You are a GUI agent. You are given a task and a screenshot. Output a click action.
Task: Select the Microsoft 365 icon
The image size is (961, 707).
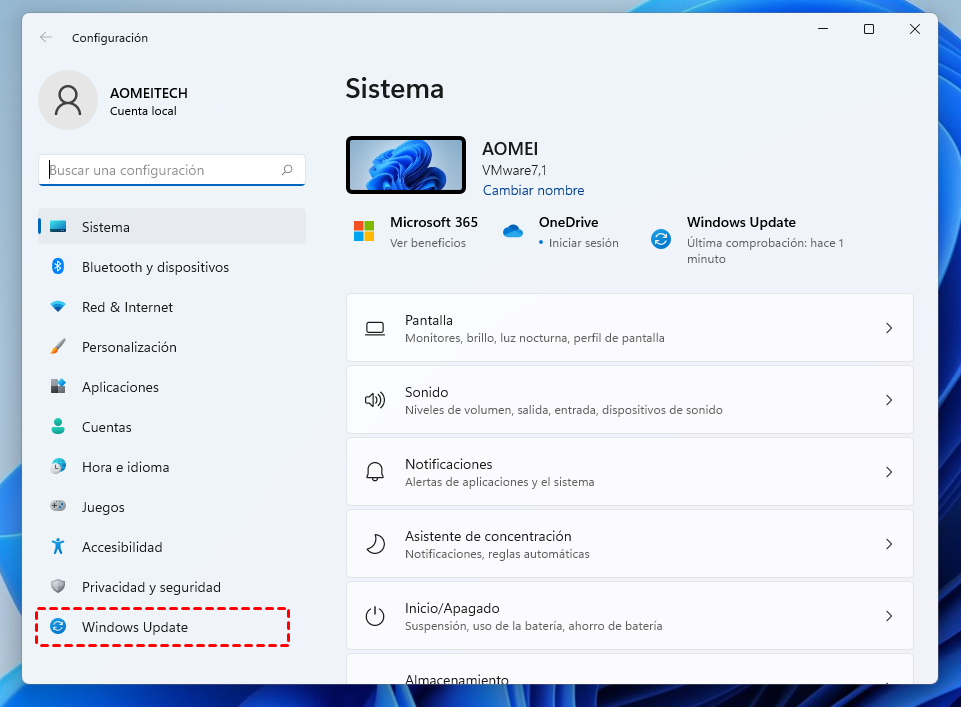coord(364,230)
